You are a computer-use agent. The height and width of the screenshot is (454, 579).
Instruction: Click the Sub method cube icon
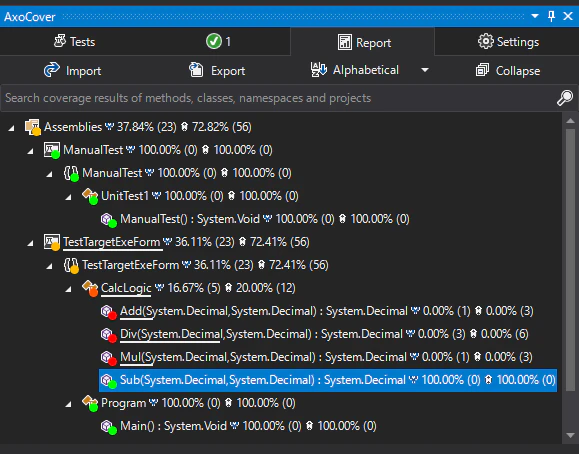tap(109, 380)
